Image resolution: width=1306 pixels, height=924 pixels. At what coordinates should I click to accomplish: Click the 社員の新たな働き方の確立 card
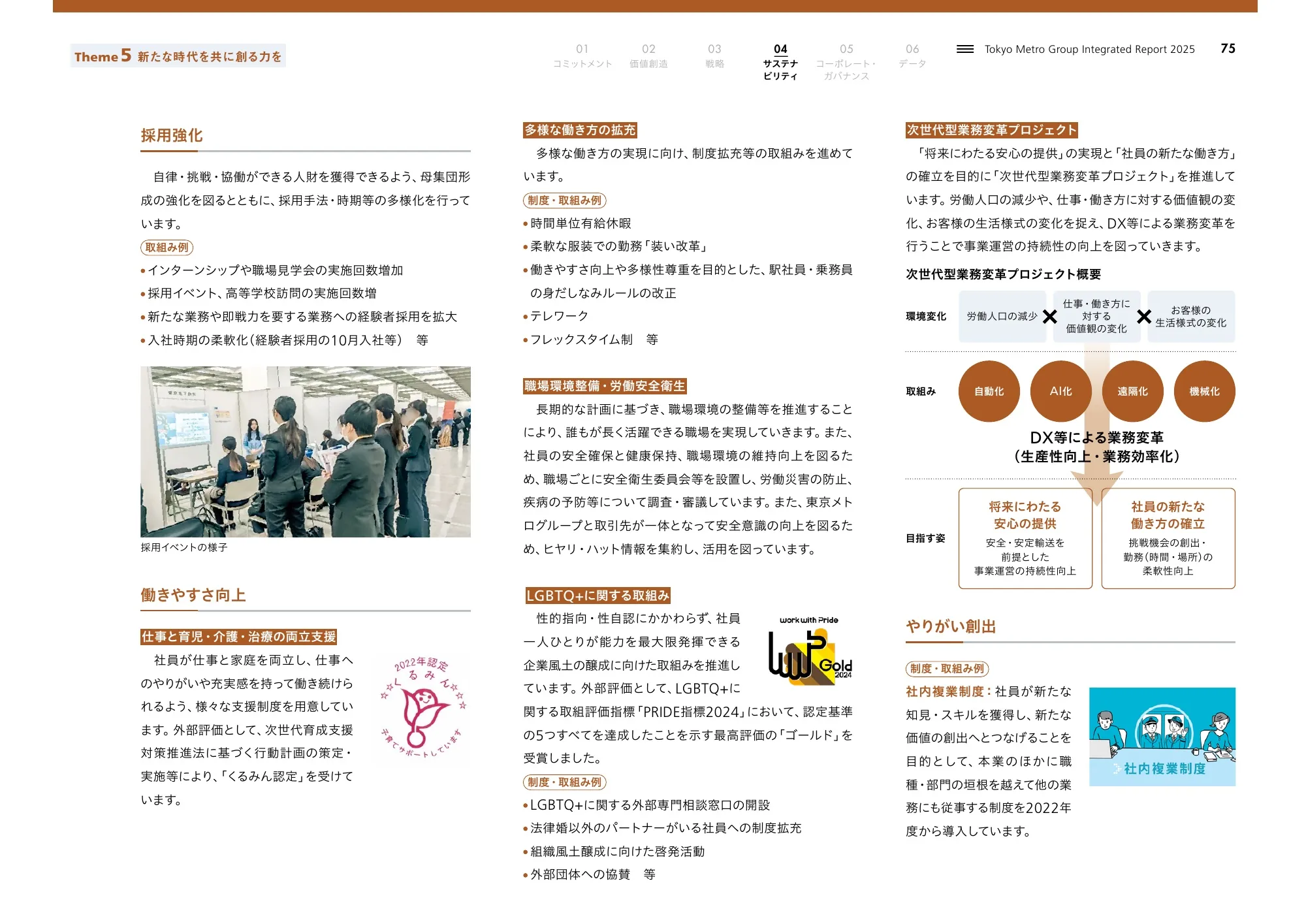1168,538
